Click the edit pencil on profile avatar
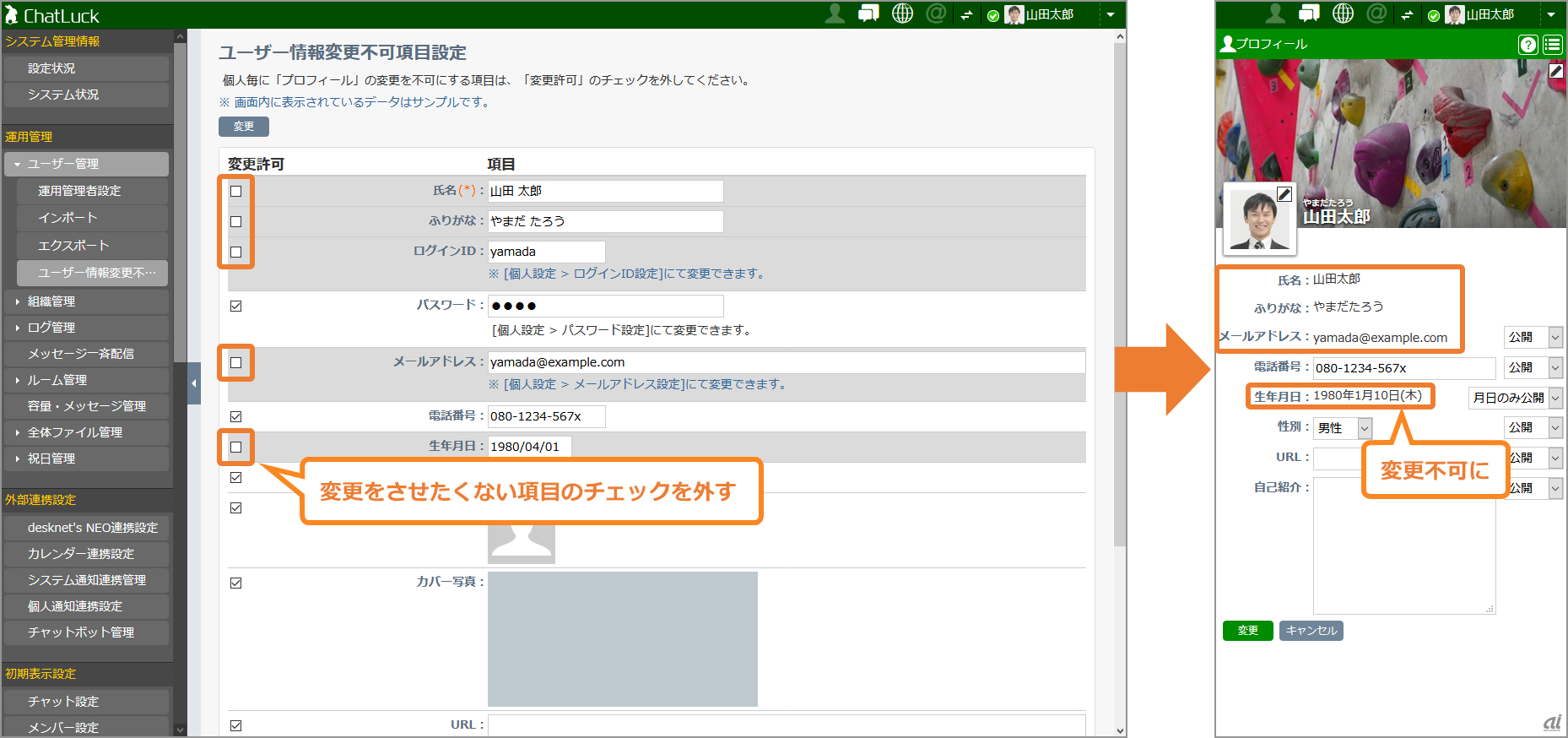This screenshot has height=738, width=1568. coord(1284,195)
